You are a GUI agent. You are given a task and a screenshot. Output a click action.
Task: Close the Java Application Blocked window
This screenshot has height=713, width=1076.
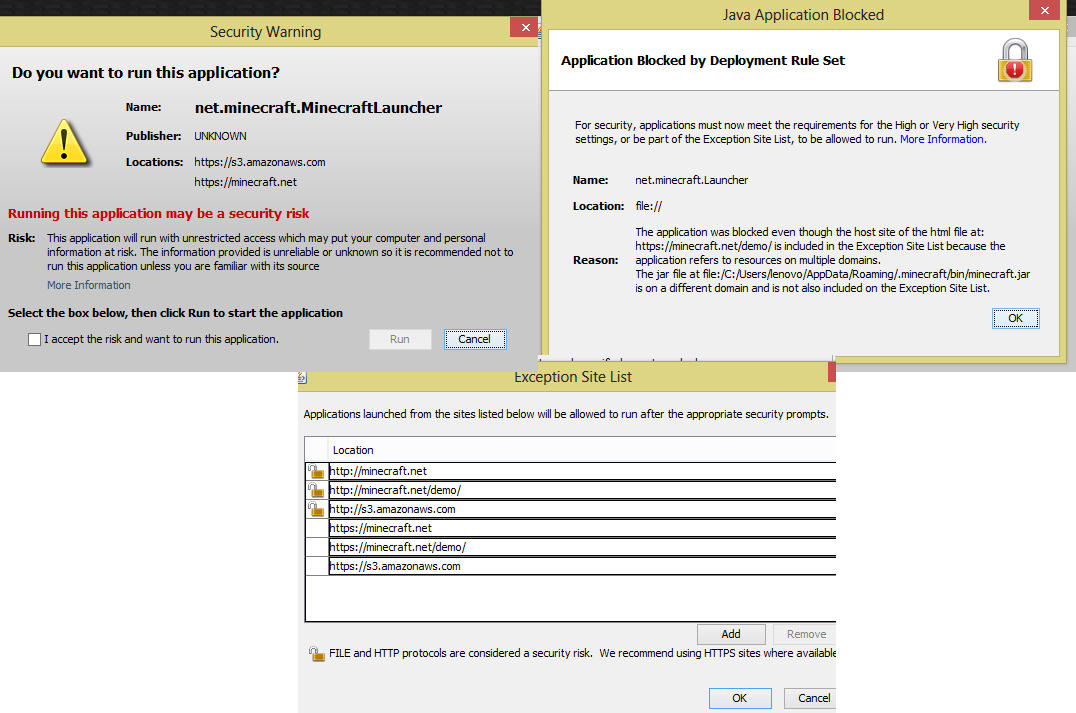tap(1044, 10)
